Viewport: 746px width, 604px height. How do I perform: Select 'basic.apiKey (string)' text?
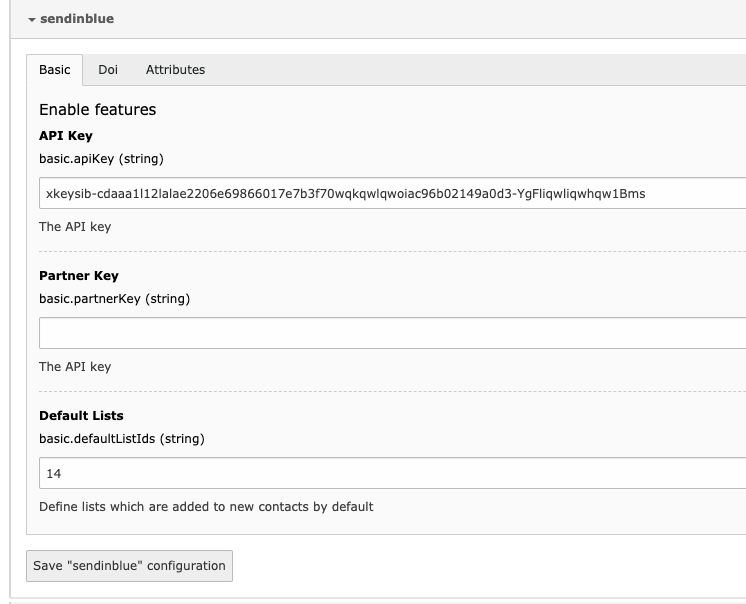101,159
